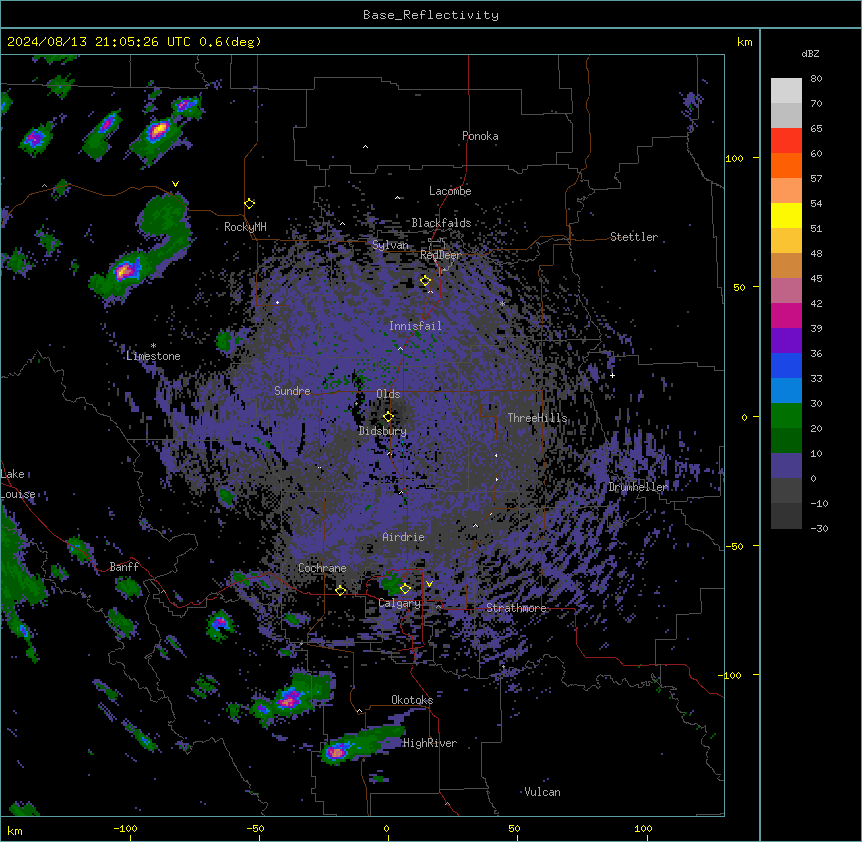Select the purple 39-36 dBZ legend swatch
The width and height of the screenshot is (862, 842).
(786, 341)
